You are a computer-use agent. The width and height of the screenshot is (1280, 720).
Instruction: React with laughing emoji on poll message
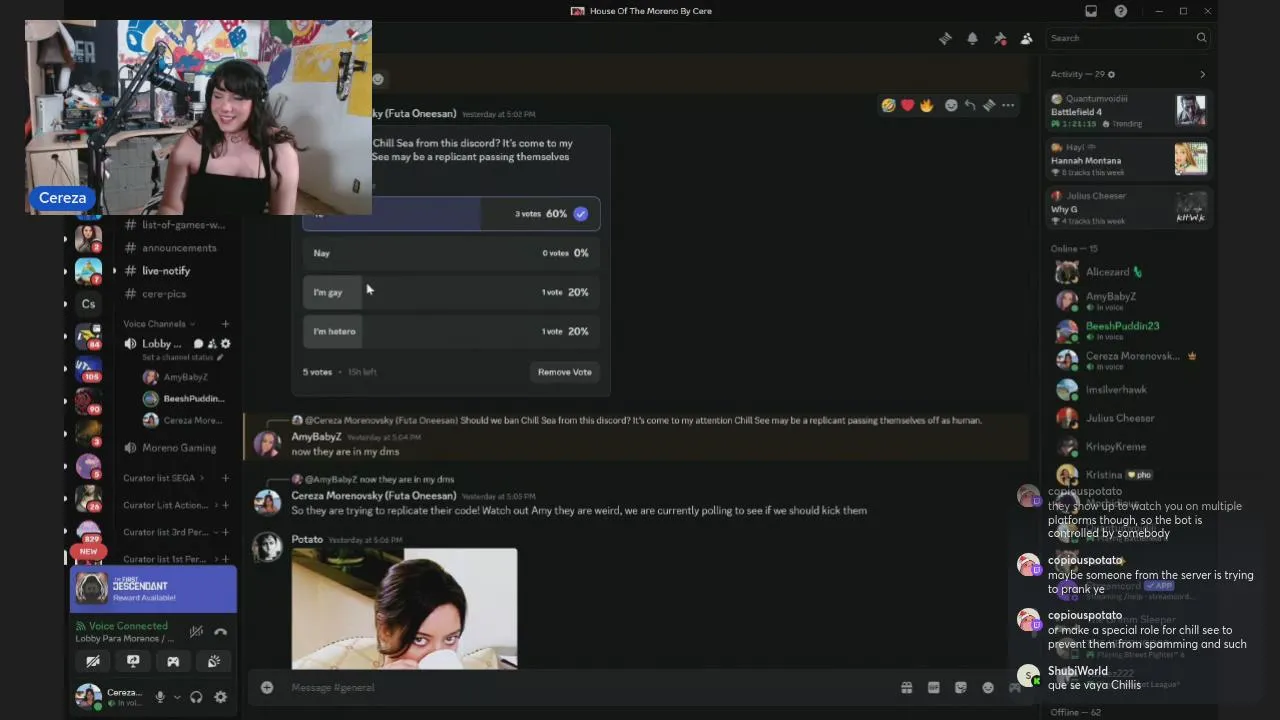pyautogui.click(x=888, y=105)
